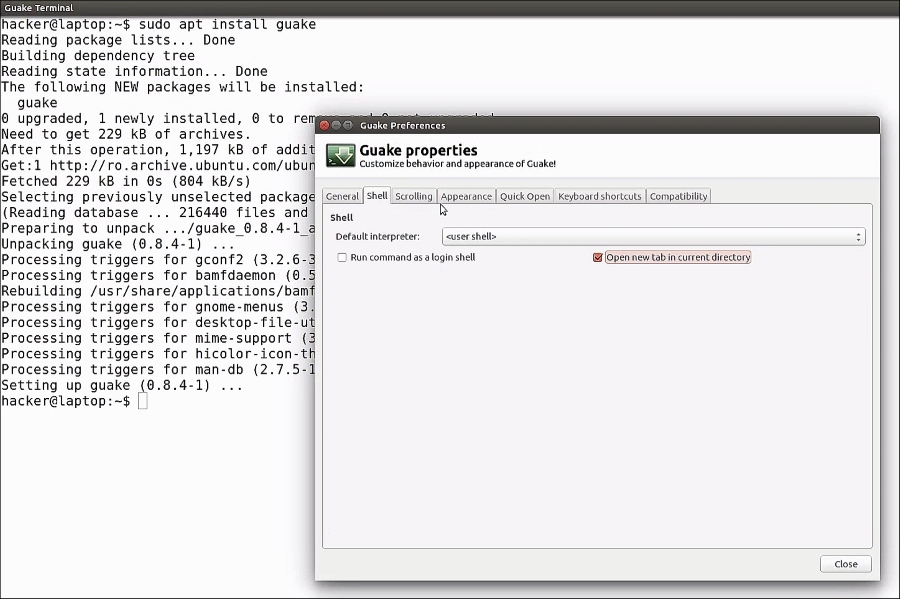Click the 'Need to get 229 kB' terminal line
The image size is (900, 599).
tap(126, 134)
